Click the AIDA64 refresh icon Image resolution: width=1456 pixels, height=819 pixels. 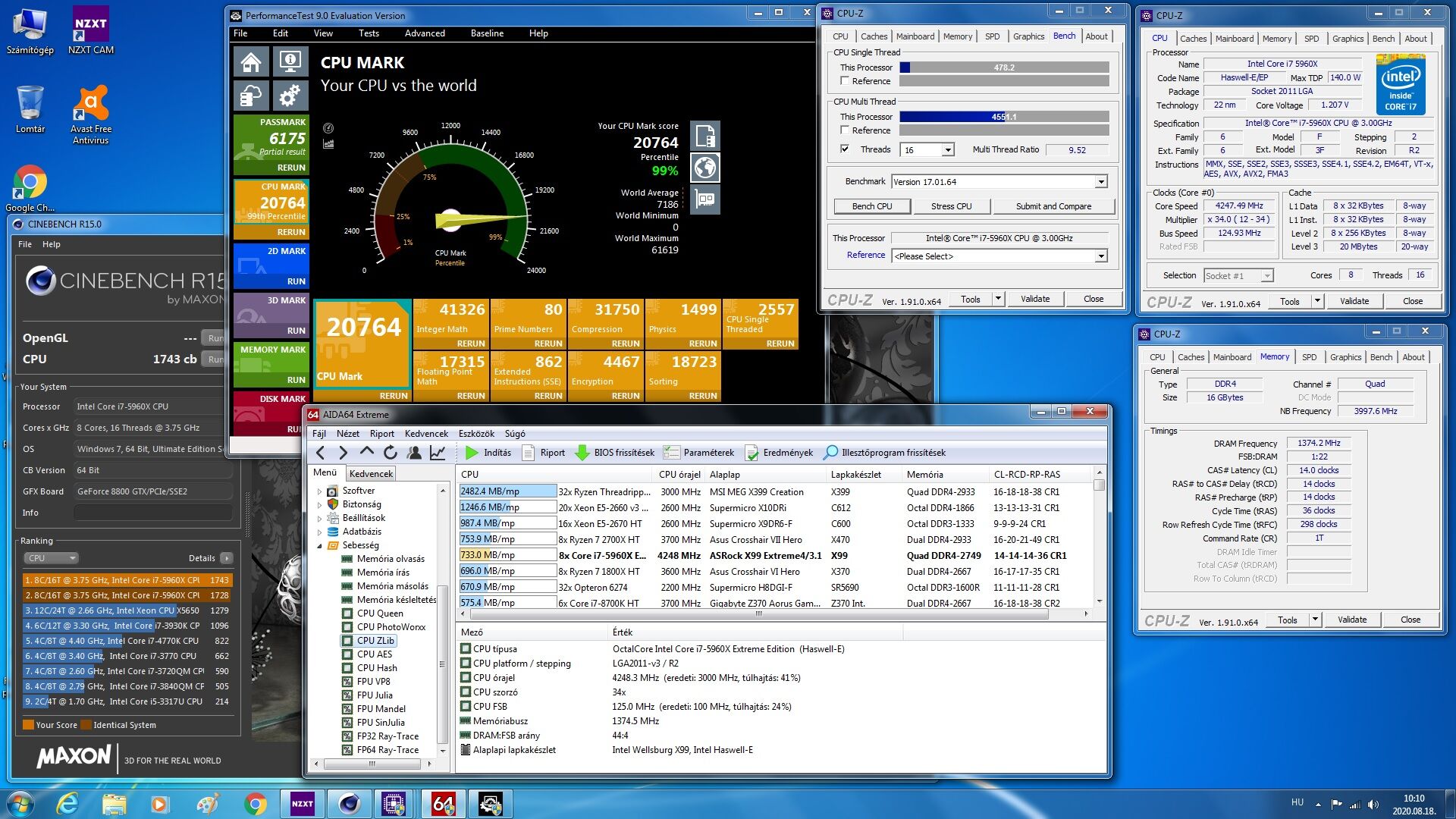(391, 453)
